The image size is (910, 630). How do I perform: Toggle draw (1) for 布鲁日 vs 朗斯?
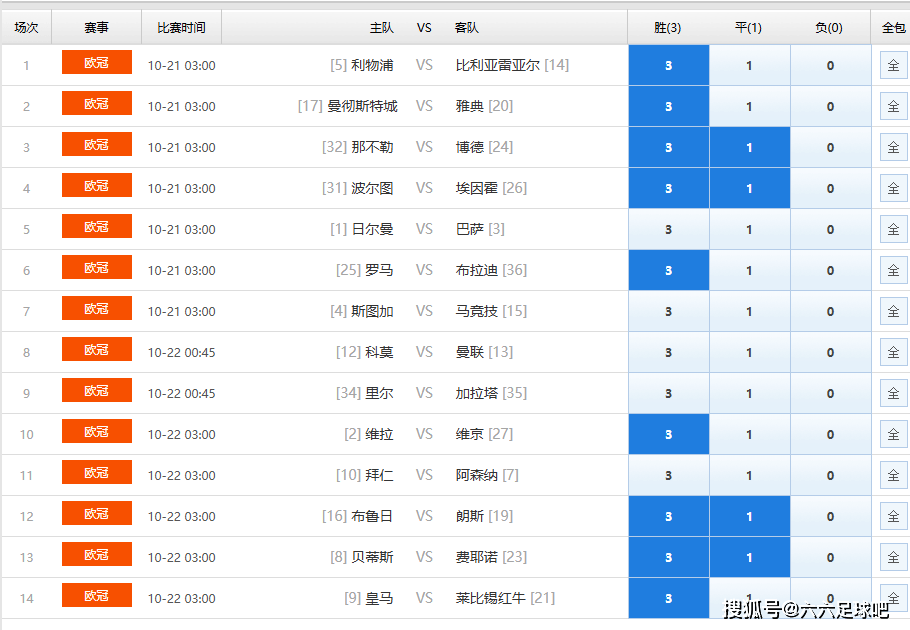pyautogui.click(x=749, y=516)
